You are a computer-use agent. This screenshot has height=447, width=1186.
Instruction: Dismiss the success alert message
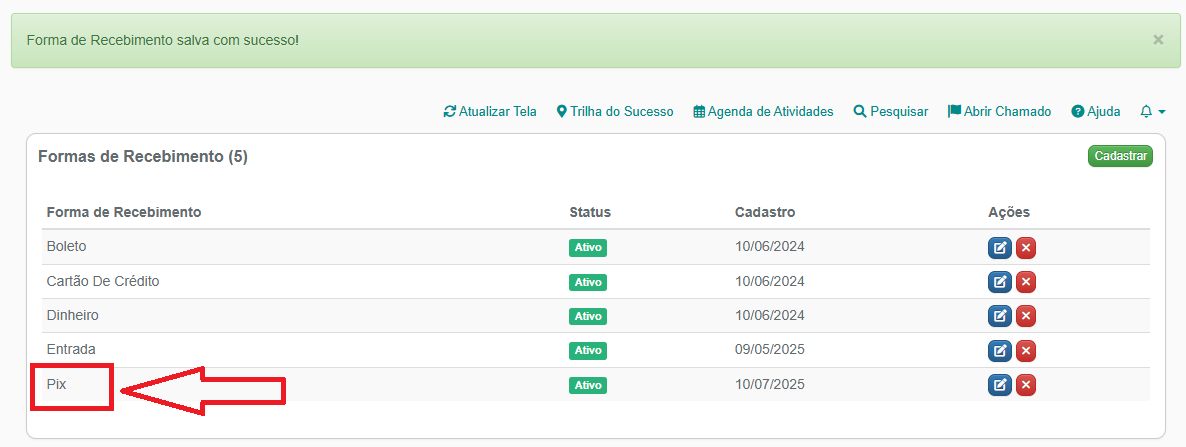(x=1157, y=40)
